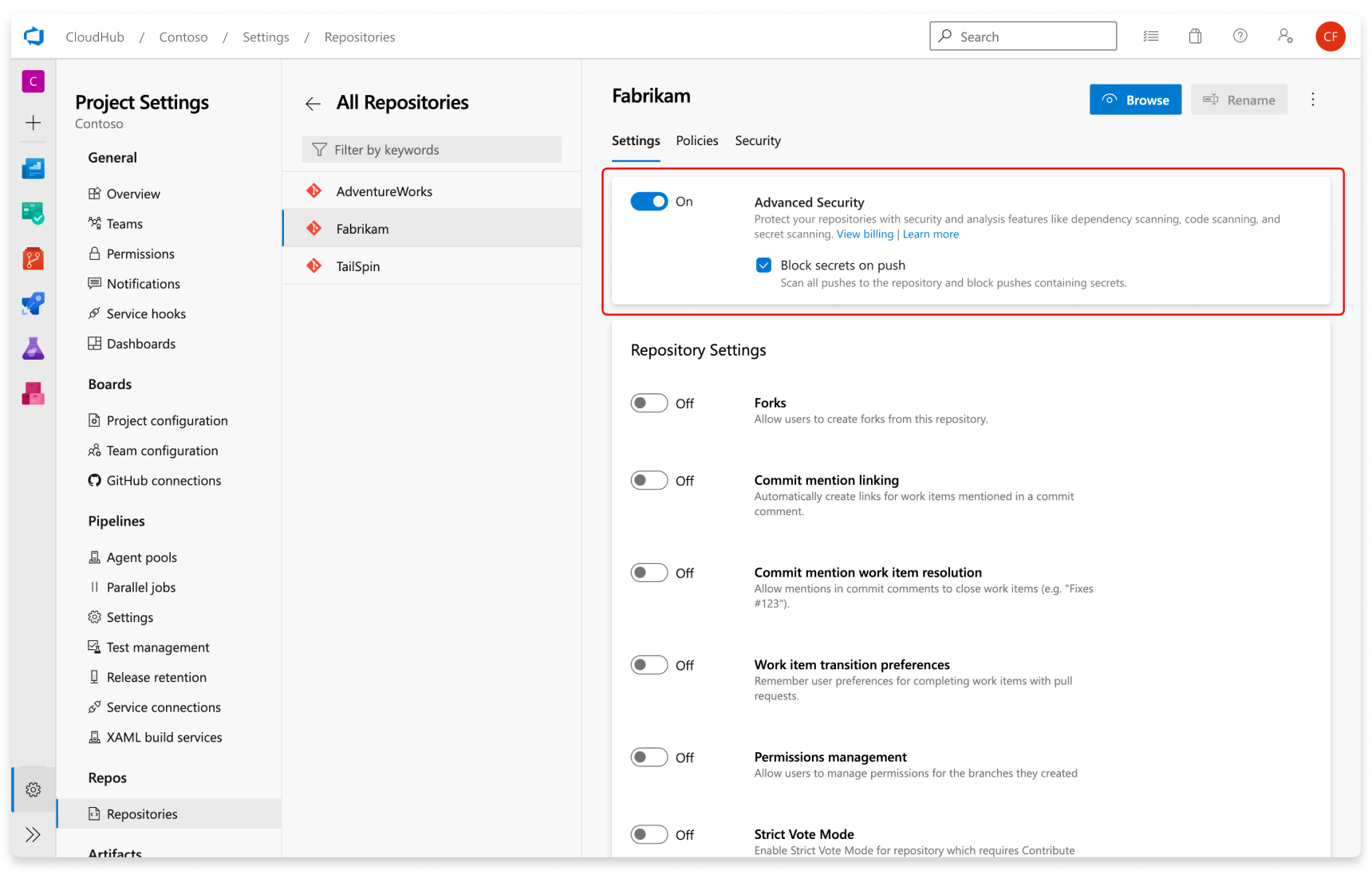Open user settings gear icon near avatar
This screenshot has height=874, width=1372.
click(x=1285, y=36)
